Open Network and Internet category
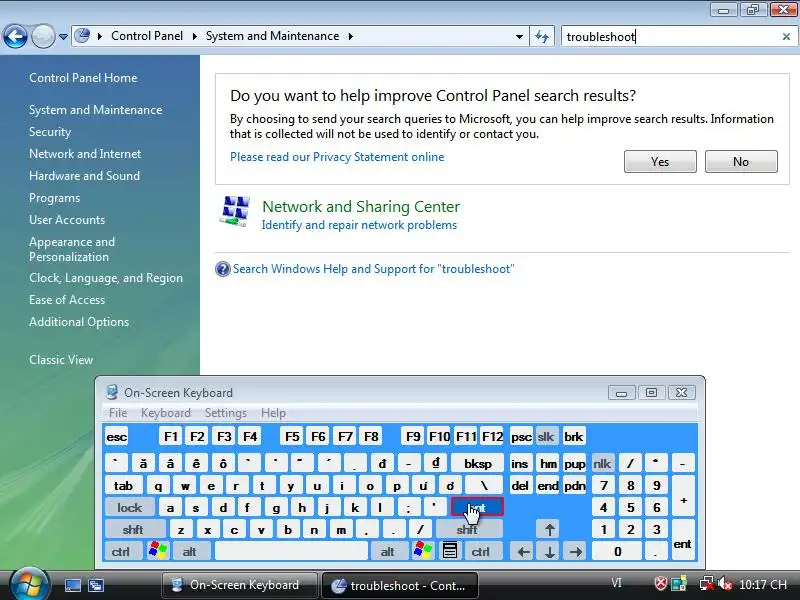Image resolution: width=800 pixels, height=600 pixels. [85, 154]
